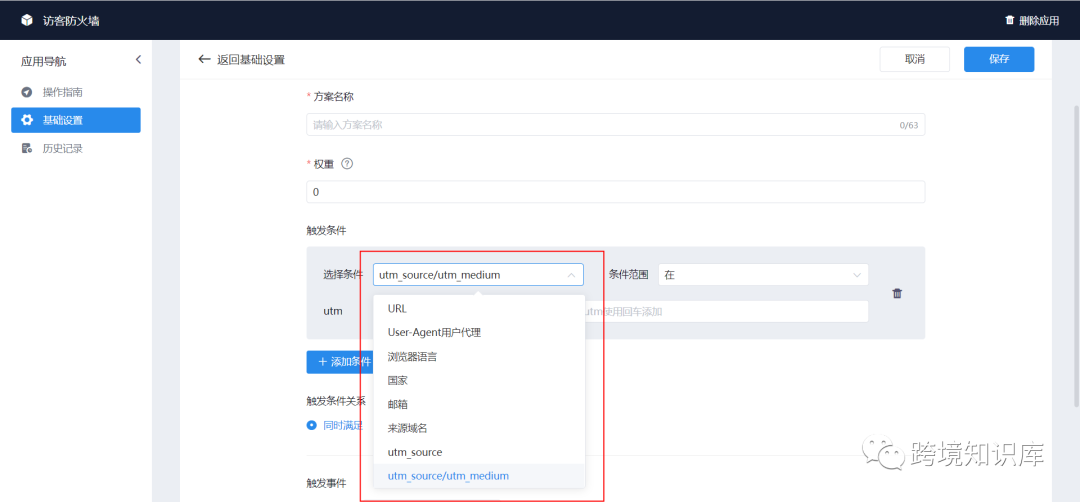Click the page vertical scrollbar
Viewport: 1080px width, 502px height.
[x=1076, y=255]
